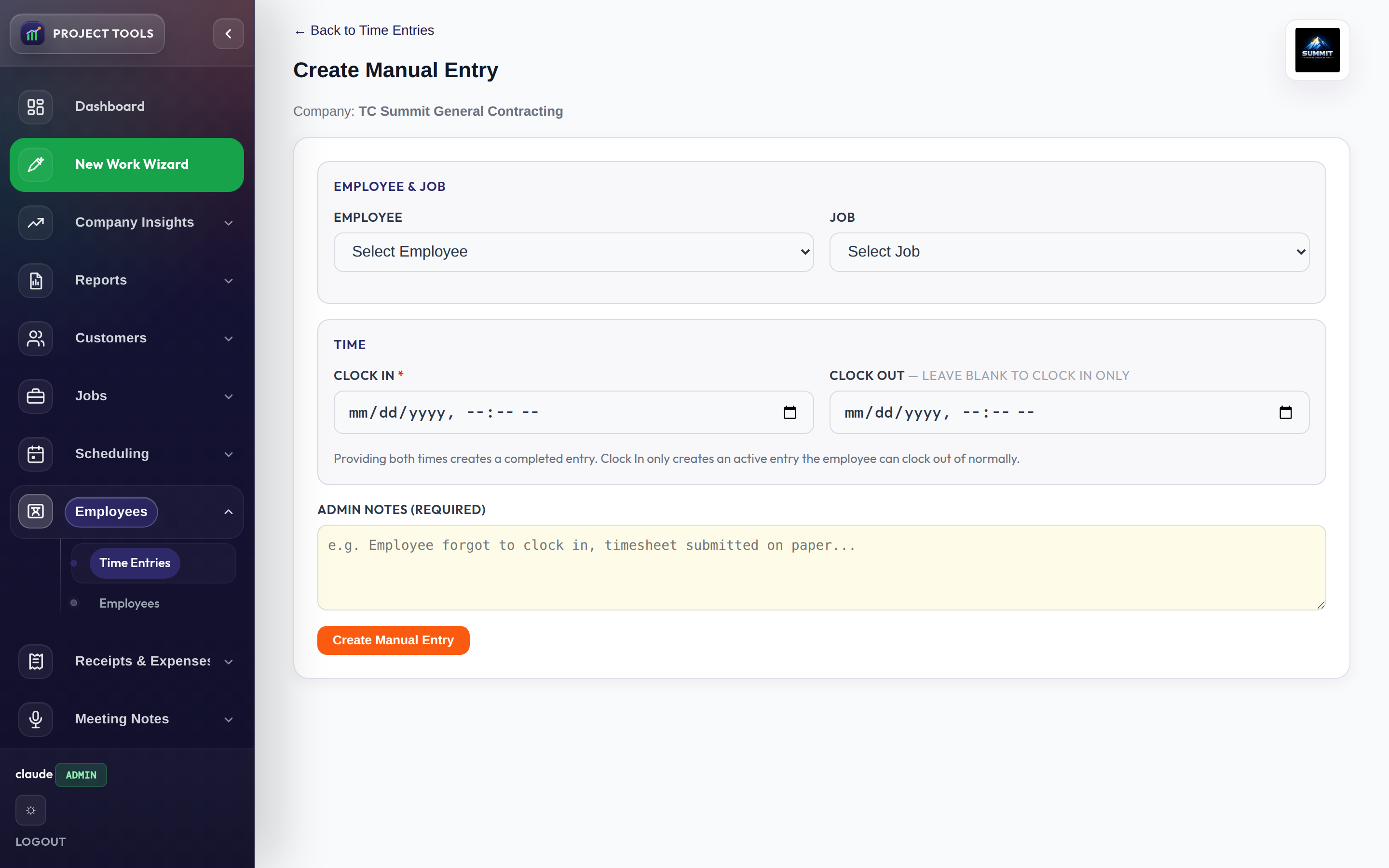The image size is (1389, 868).
Task: Click the Company Insights trend arrow icon
Action: (36, 223)
